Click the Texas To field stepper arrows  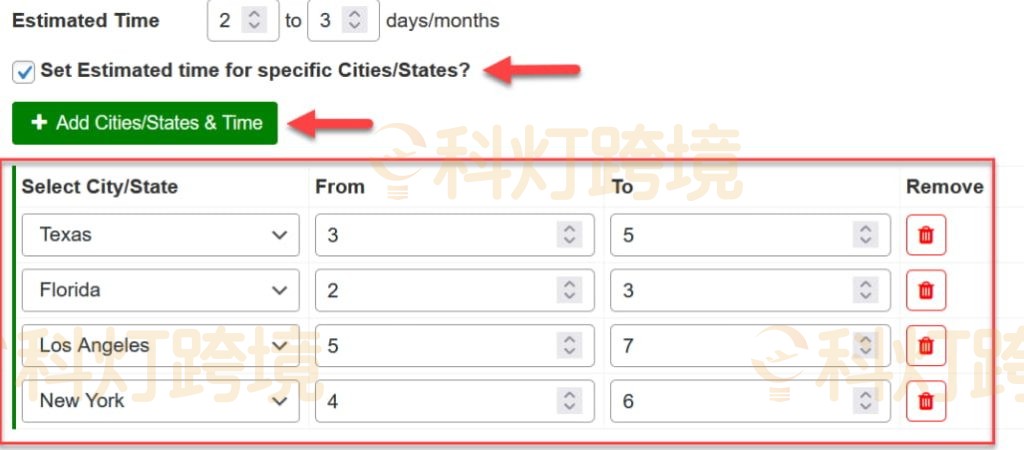point(864,235)
